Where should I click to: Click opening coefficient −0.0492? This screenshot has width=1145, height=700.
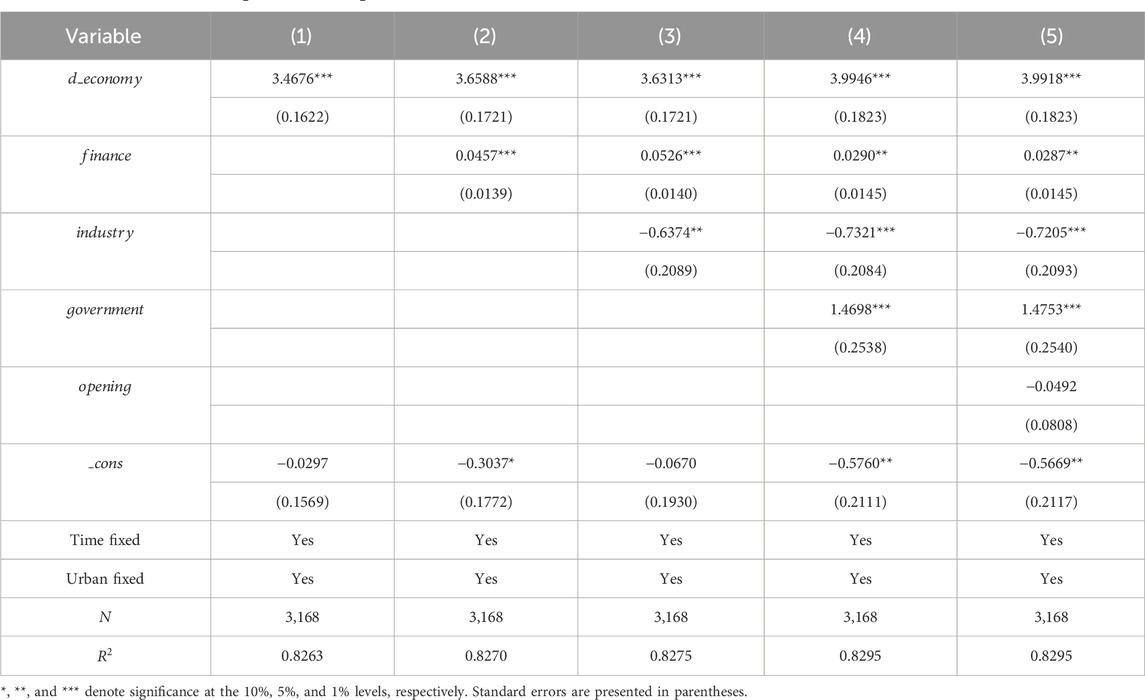click(1050, 387)
